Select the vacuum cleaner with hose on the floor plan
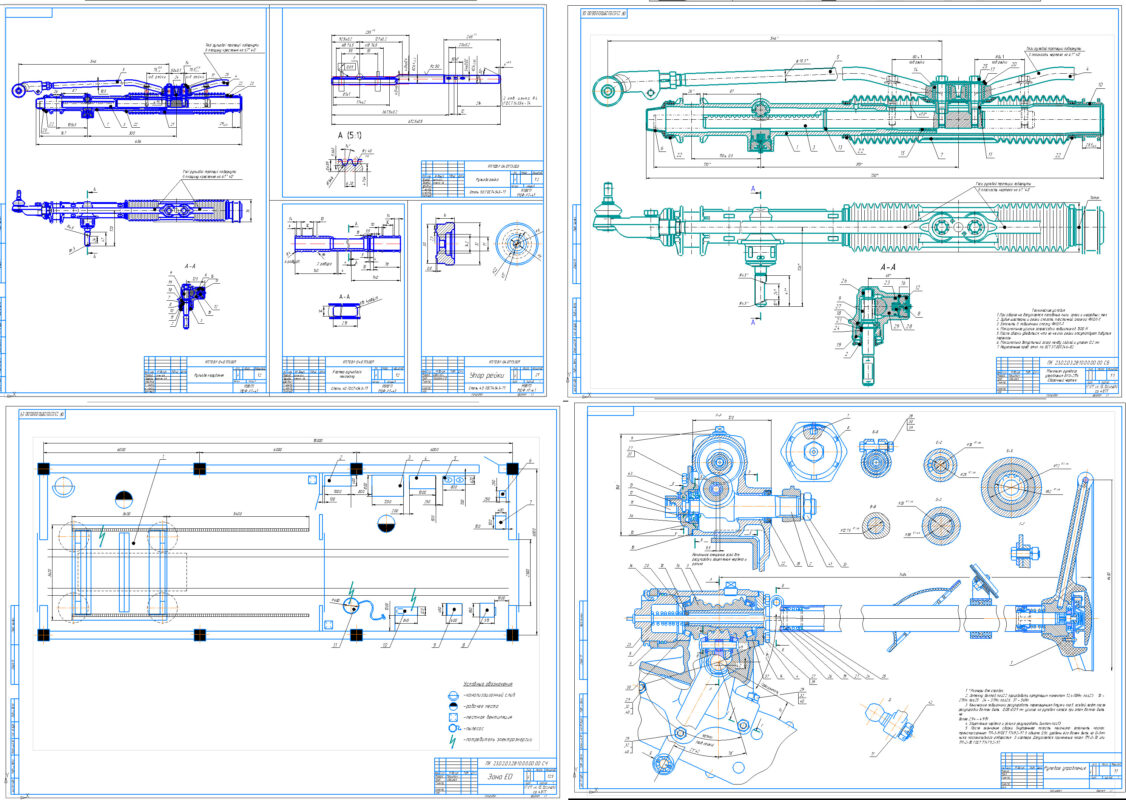The image size is (1126, 800). click(352, 607)
